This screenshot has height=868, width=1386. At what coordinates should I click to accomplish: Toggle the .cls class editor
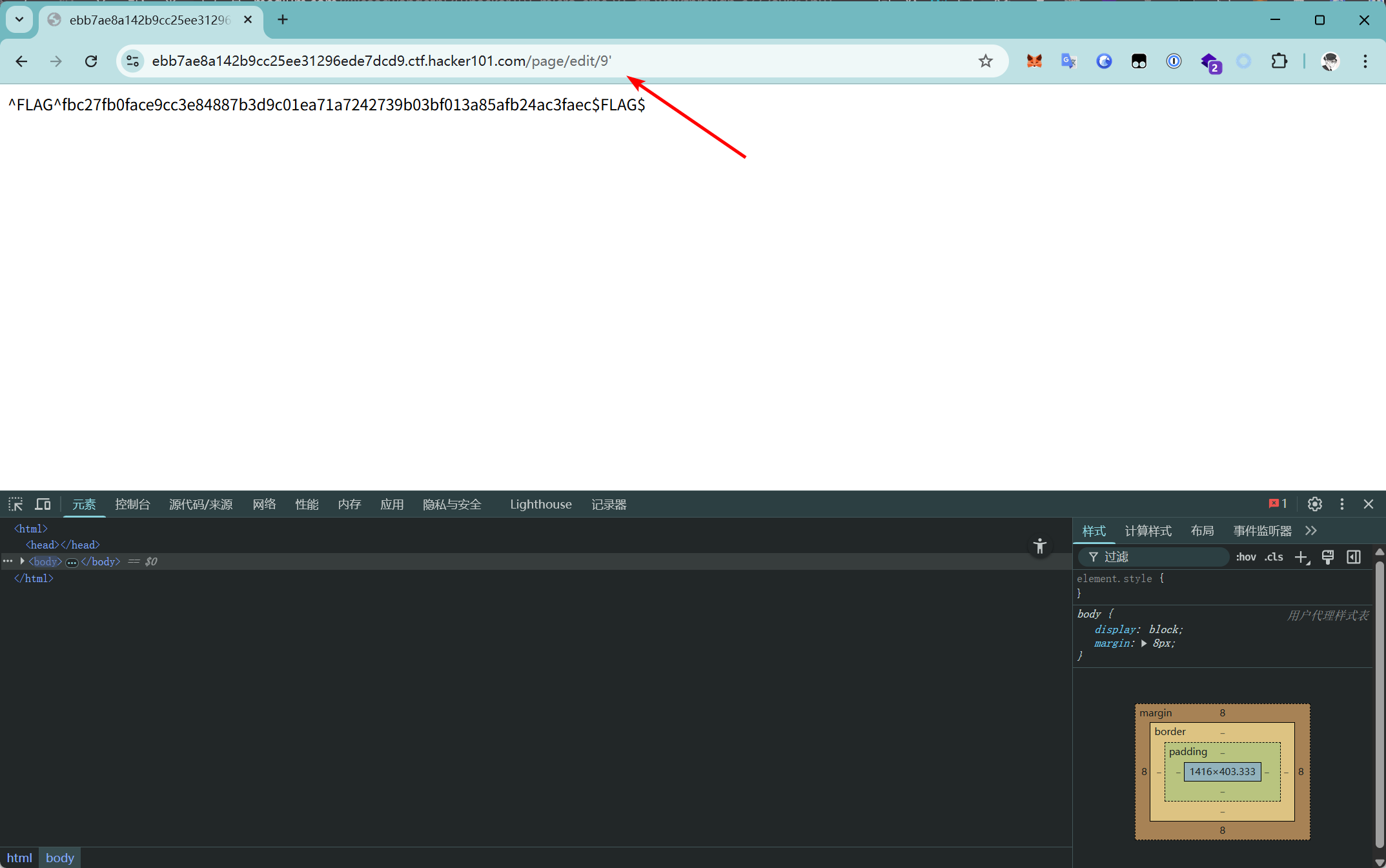point(1274,557)
